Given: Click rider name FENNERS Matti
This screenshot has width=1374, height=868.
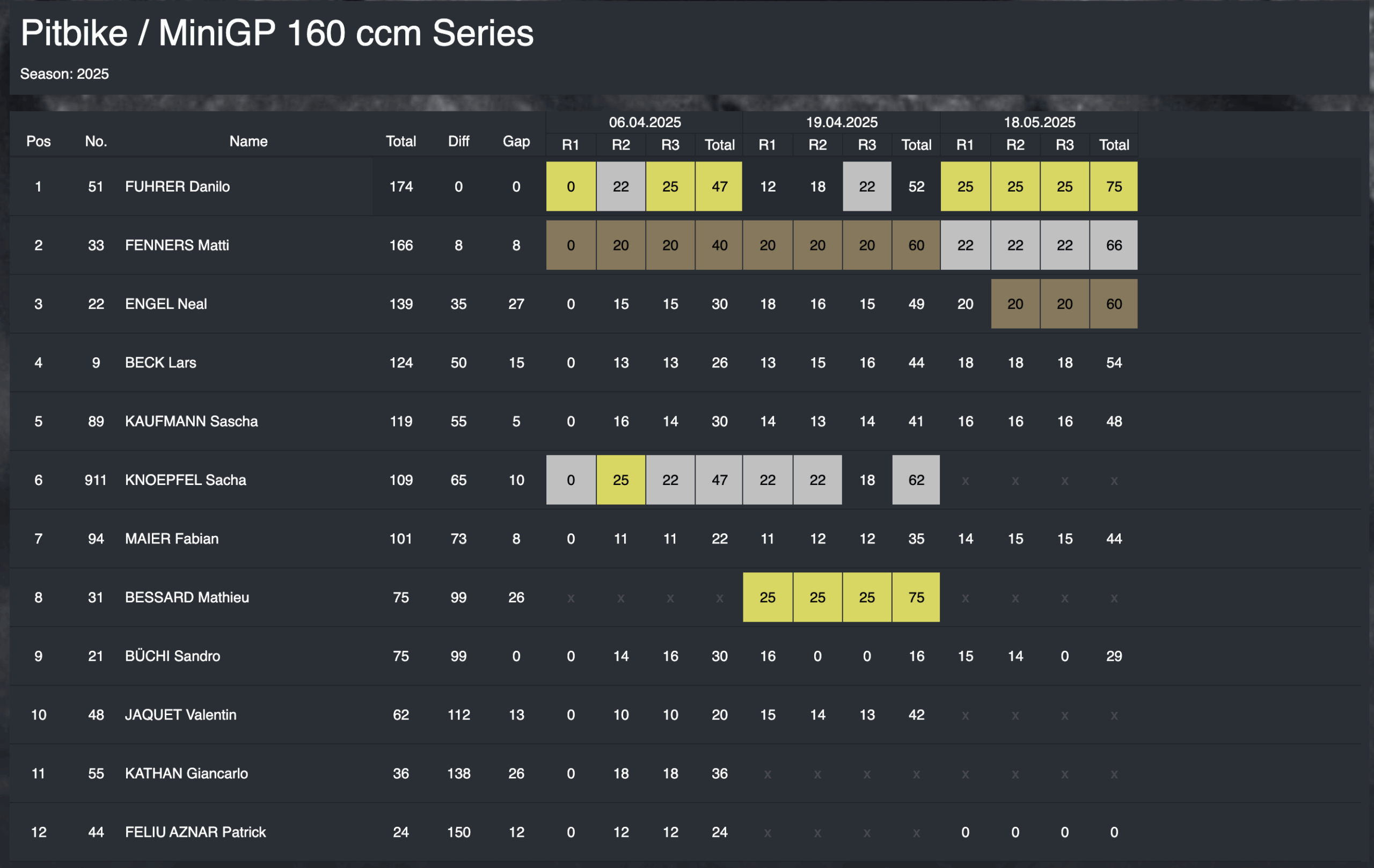Looking at the screenshot, I should (x=177, y=245).
